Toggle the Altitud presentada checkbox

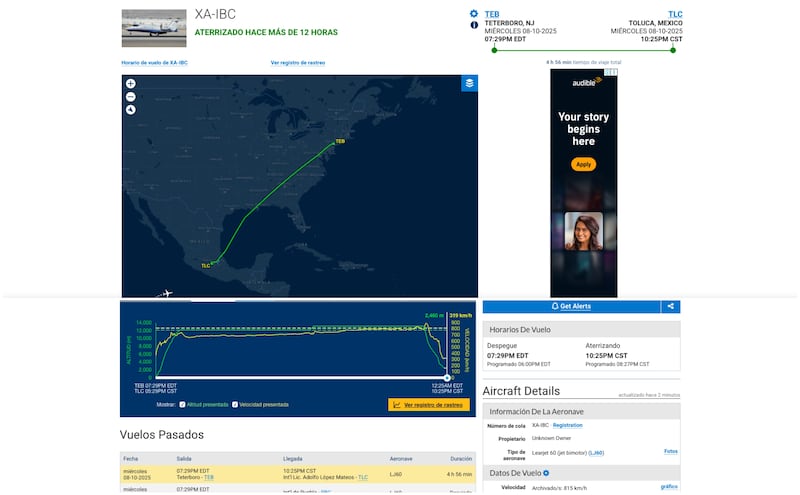point(182,405)
